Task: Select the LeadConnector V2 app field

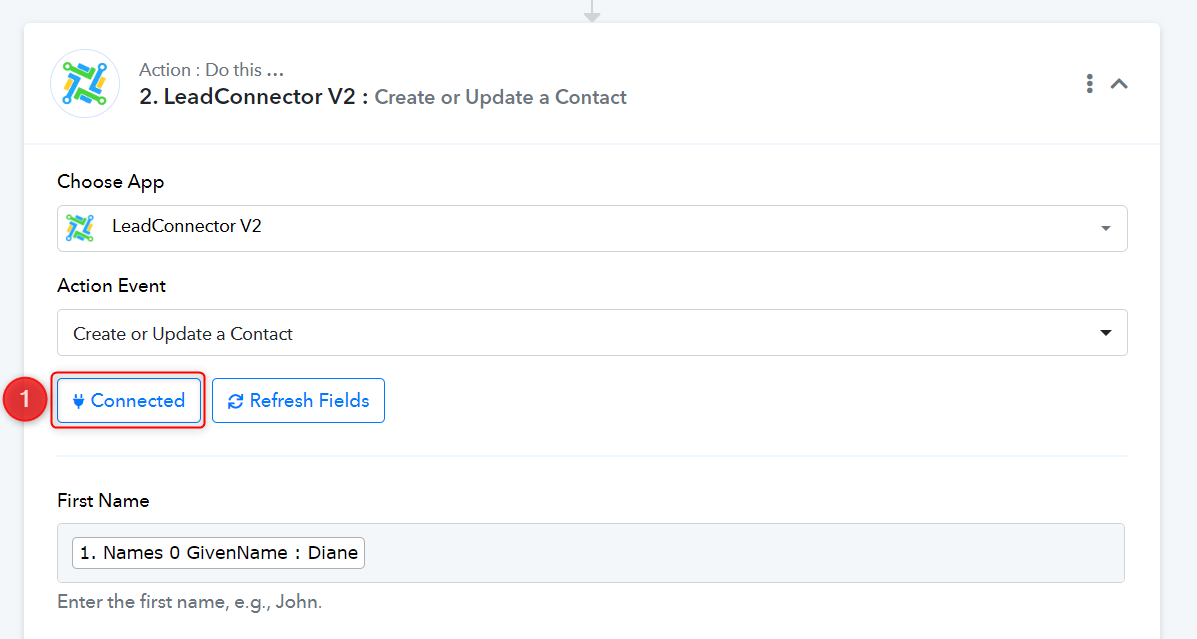Action: (592, 228)
